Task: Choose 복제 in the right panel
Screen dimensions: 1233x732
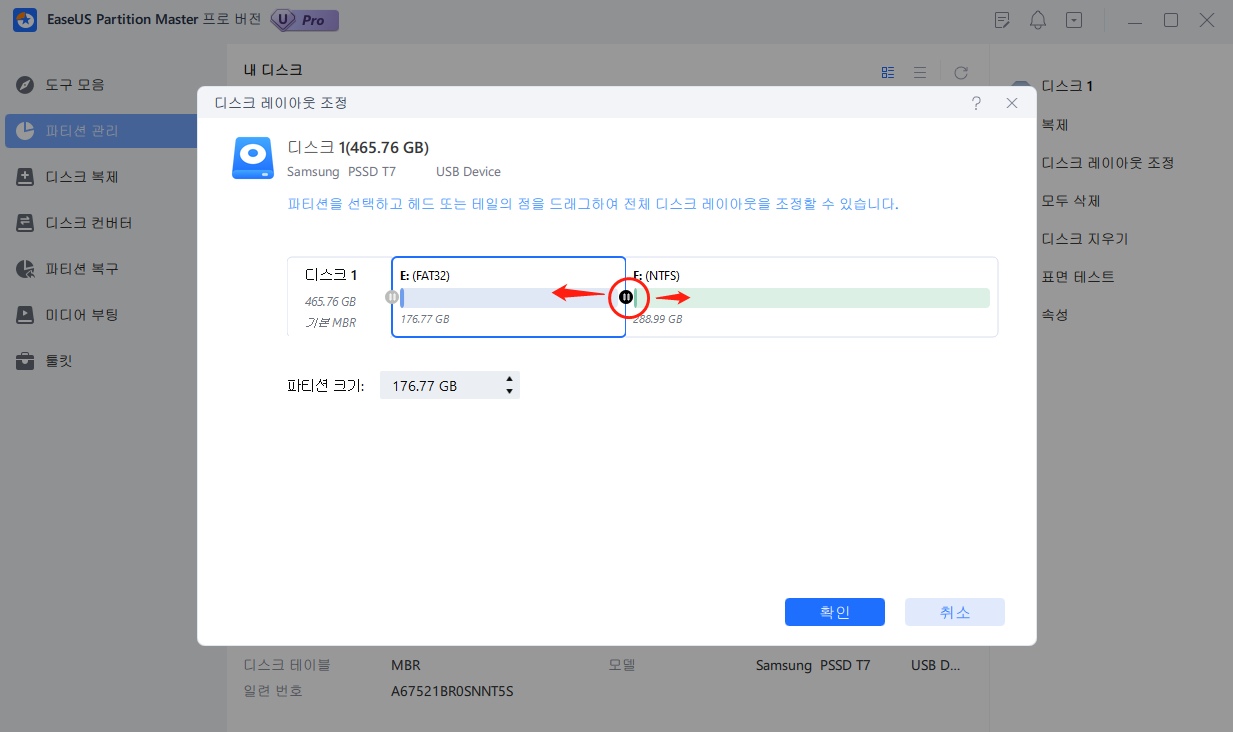Action: (1055, 125)
